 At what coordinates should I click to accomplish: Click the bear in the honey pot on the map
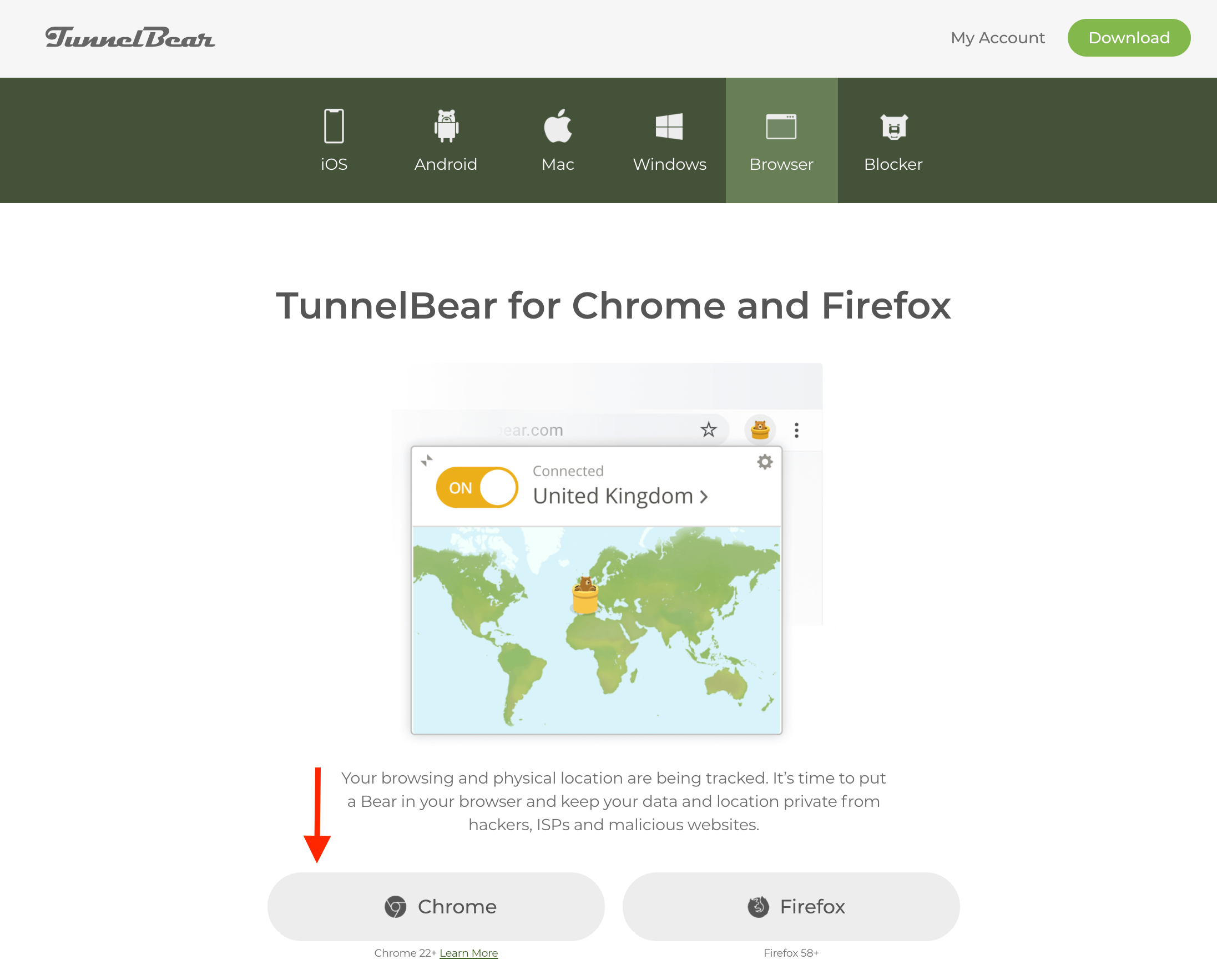(x=585, y=595)
